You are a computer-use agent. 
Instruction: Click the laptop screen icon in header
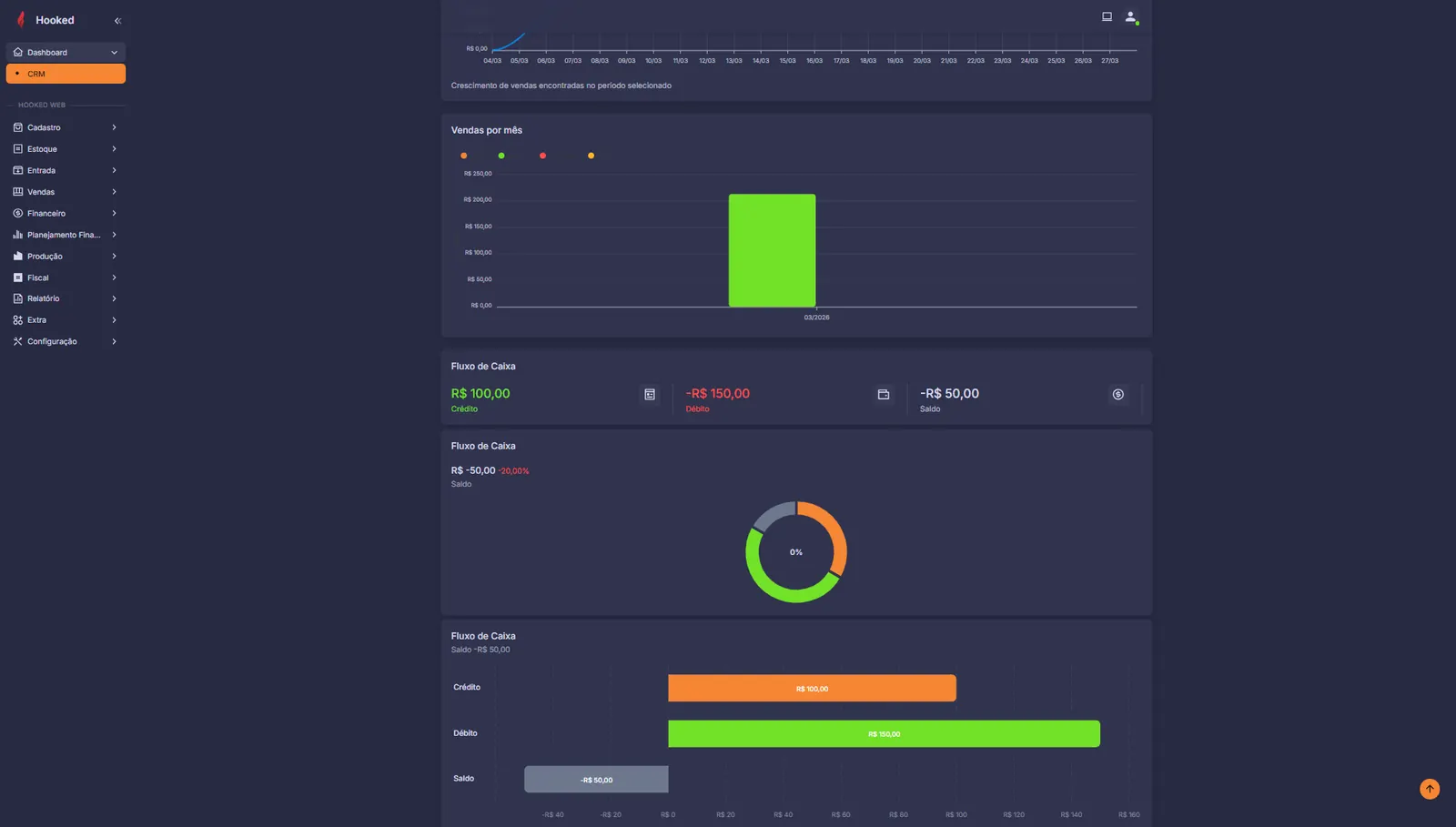pyautogui.click(x=1107, y=16)
